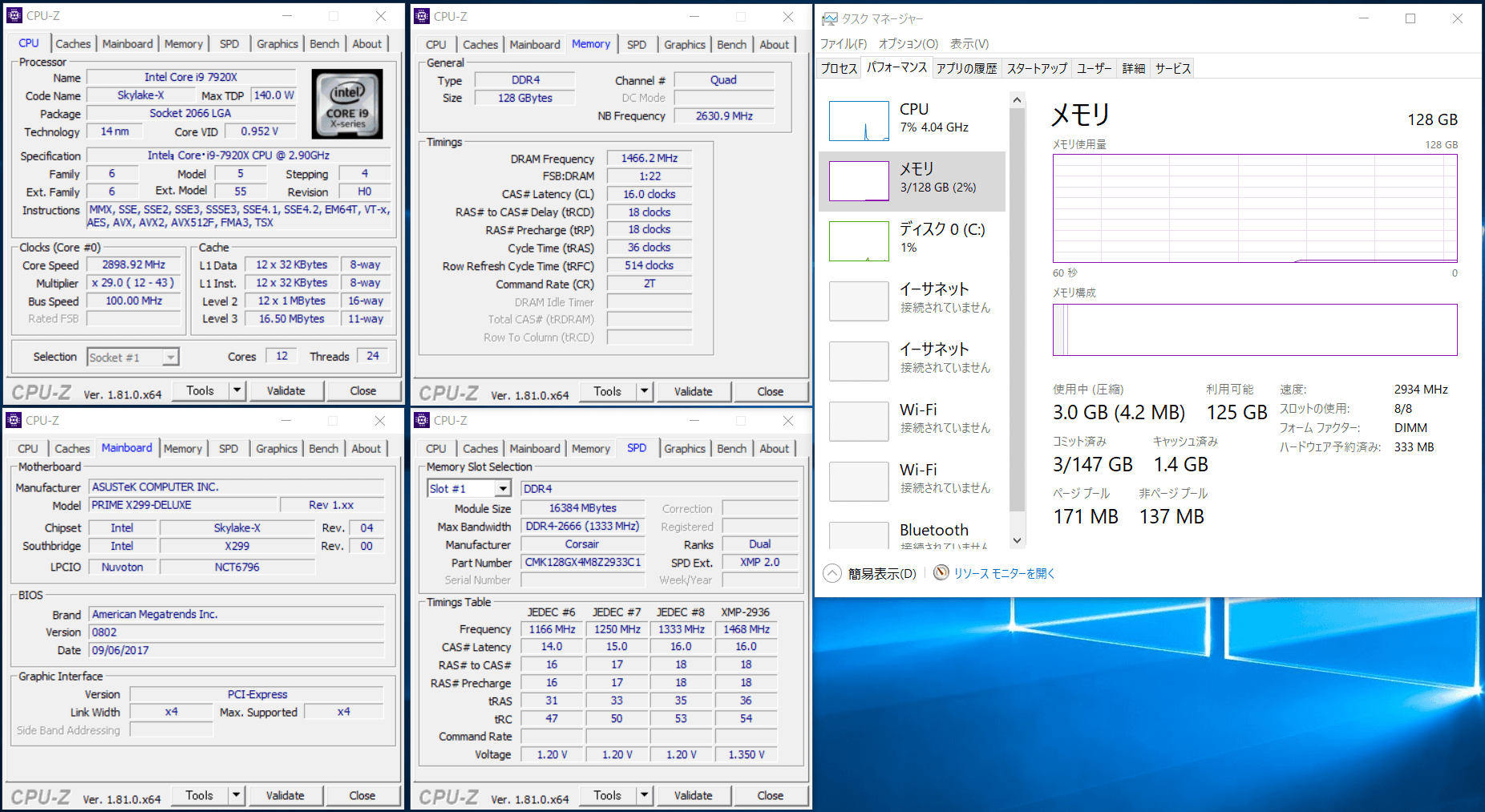Click scroll up arrow in Task Manager sidebar
Image resolution: width=1485 pixels, height=812 pixels.
(1017, 100)
